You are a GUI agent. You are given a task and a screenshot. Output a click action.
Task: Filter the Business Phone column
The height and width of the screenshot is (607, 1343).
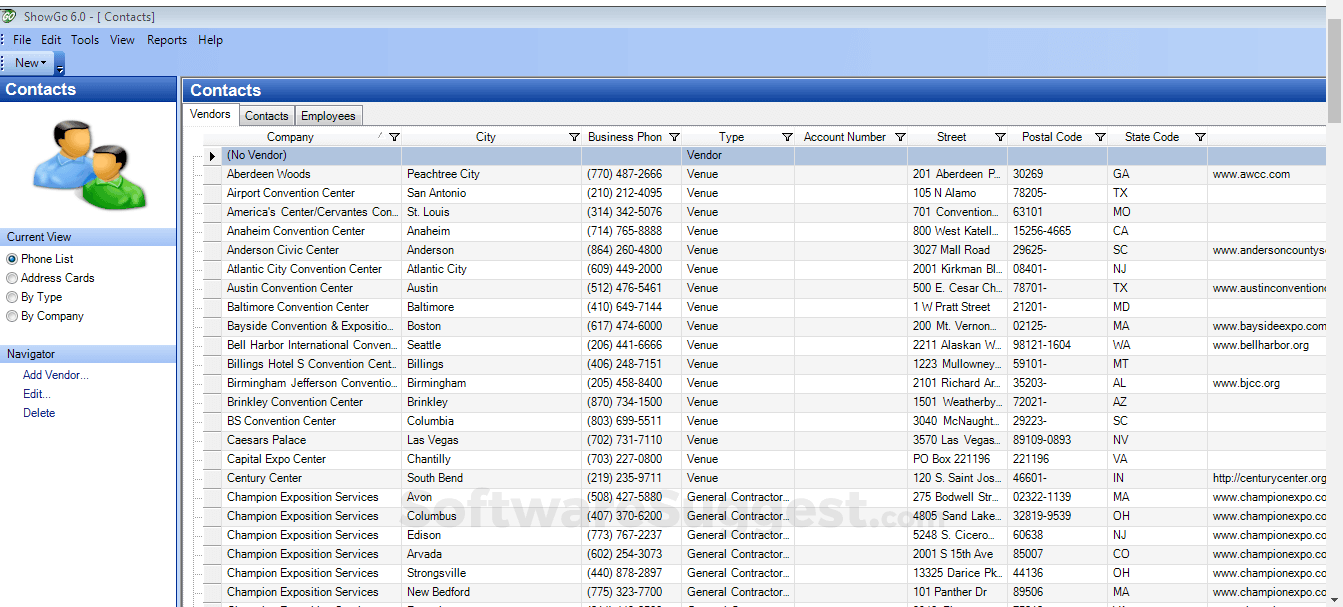(676, 137)
